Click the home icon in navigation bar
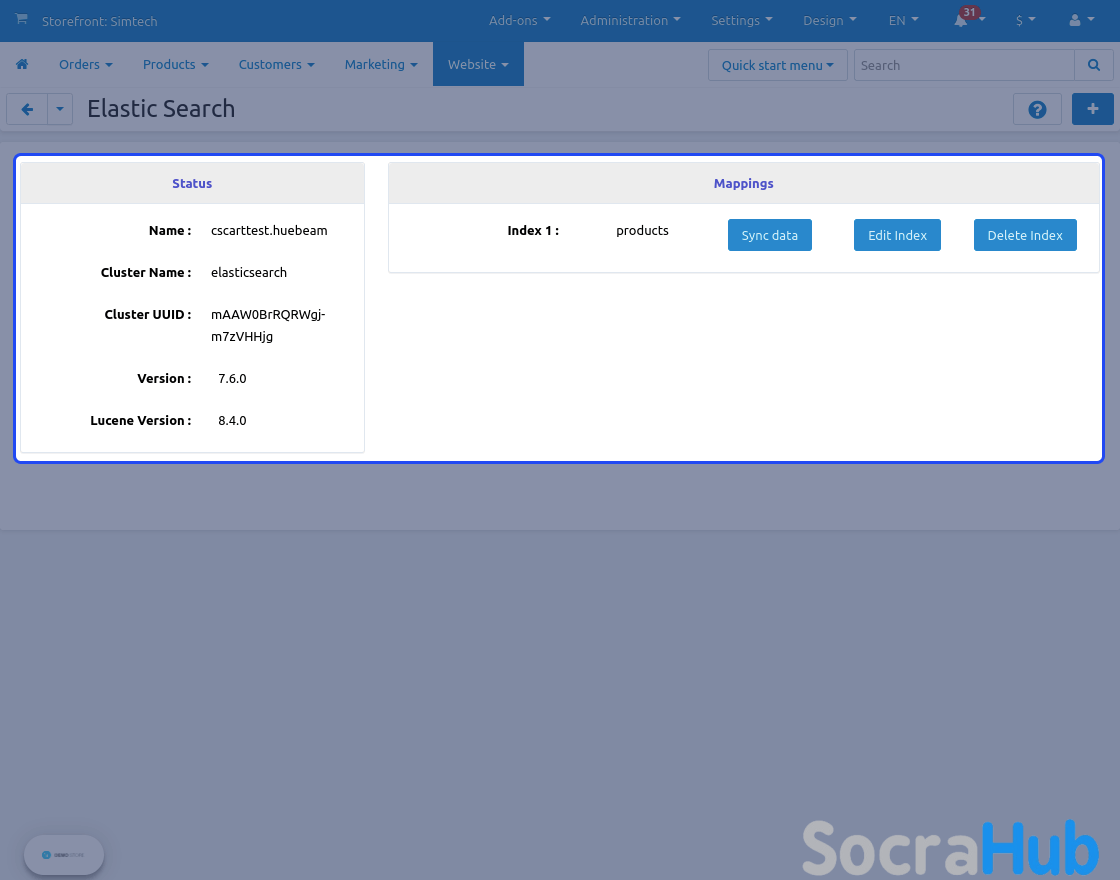 [x=22, y=64]
